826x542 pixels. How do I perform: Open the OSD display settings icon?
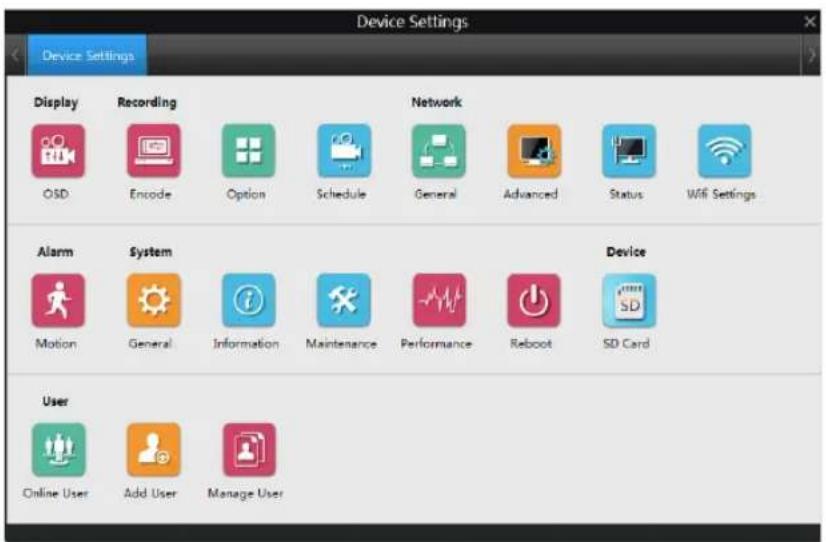[x=58, y=151]
